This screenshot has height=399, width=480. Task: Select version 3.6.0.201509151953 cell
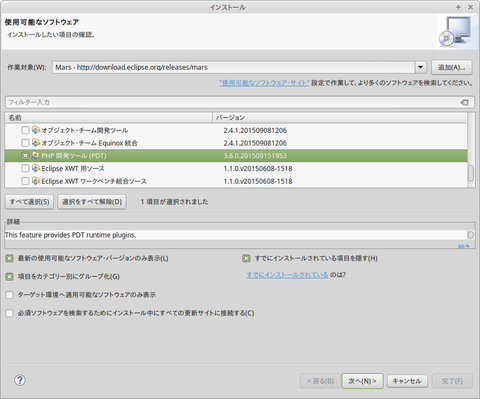click(x=255, y=156)
